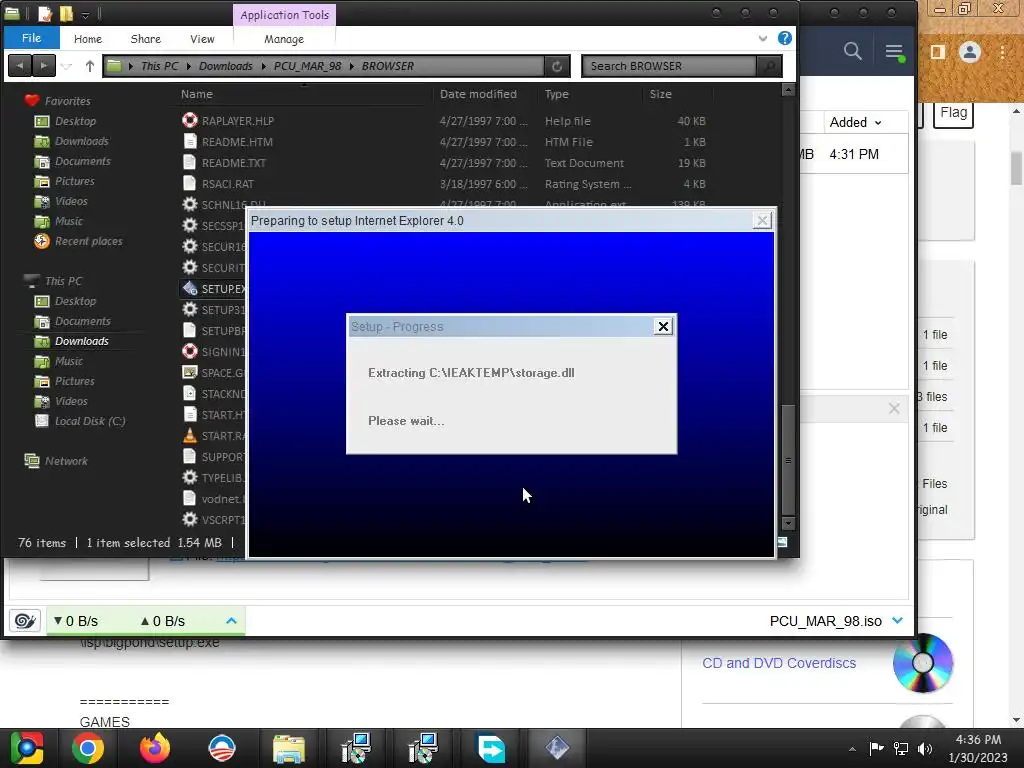Open File Explorer from the taskbar
The image size is (1024, 768).
pos(289,748)
